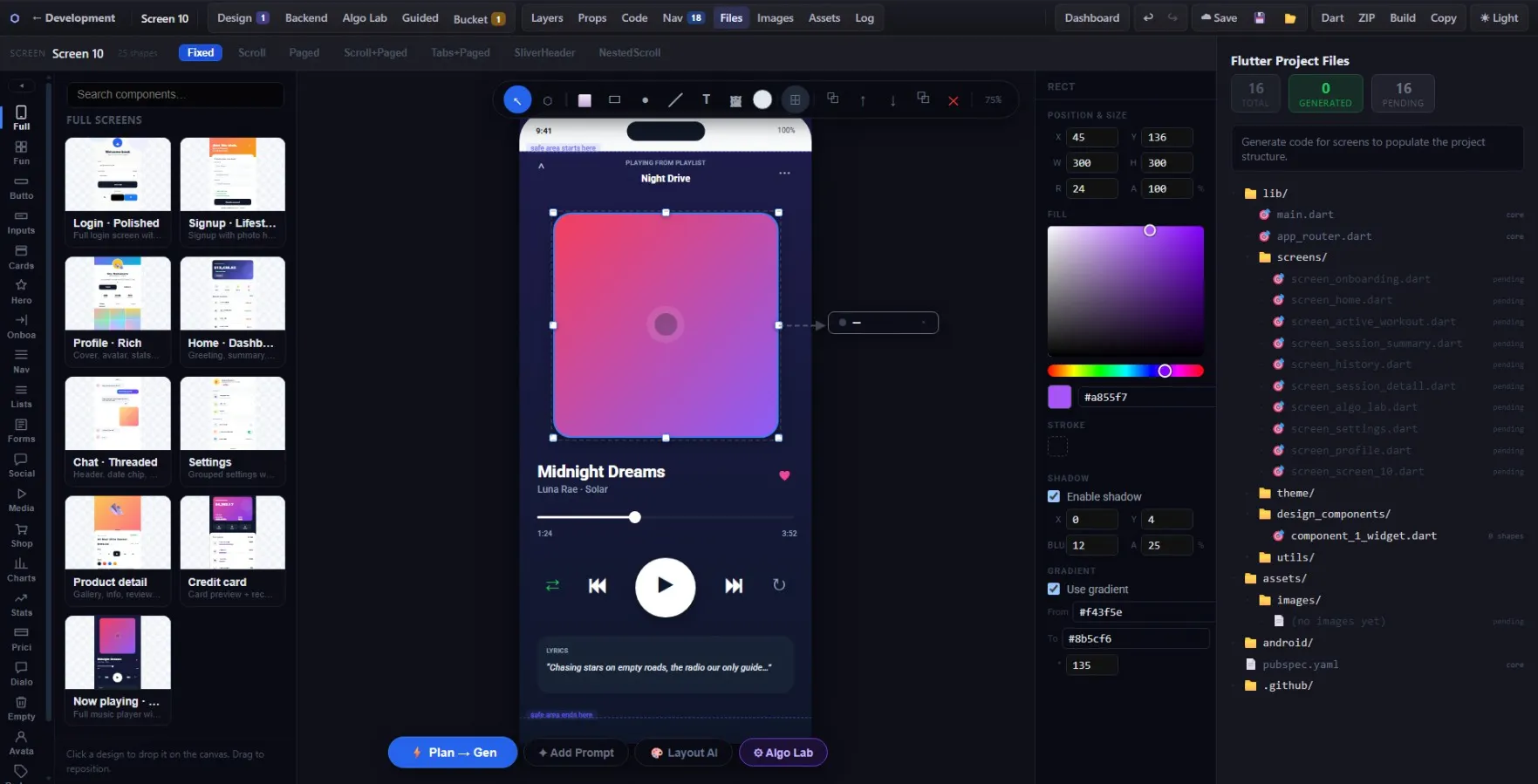Select the image placeholder tool
The height and width of the screenshot is (784, 1538).
(x=735, y=100)
